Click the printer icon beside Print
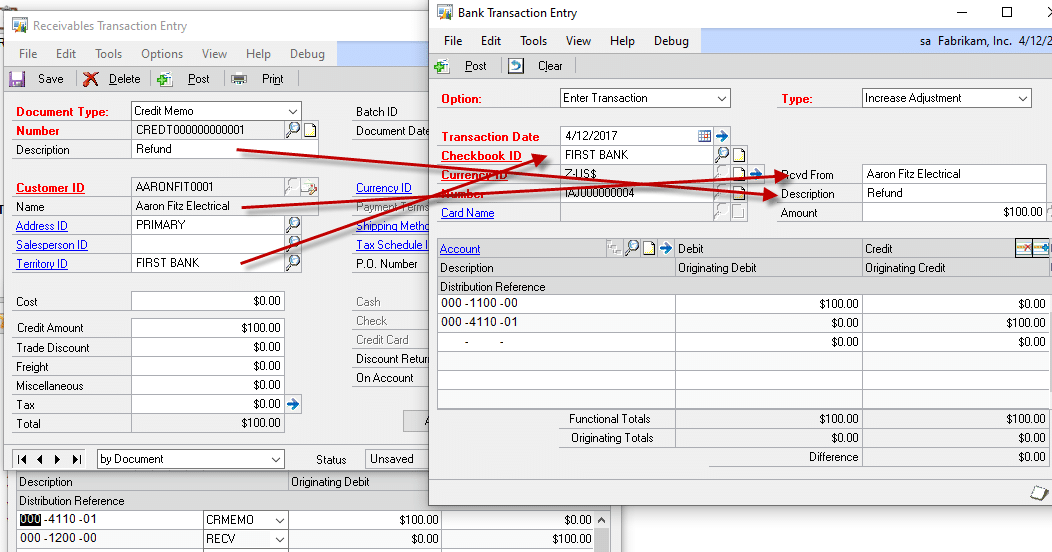 coord(239,79)
